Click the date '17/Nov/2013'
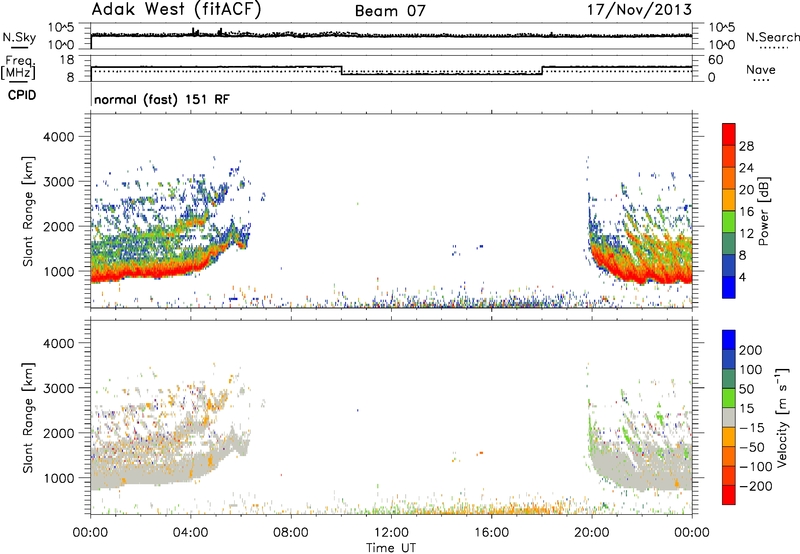The width and height of the screenshot is (800, 554). point(639,10)
